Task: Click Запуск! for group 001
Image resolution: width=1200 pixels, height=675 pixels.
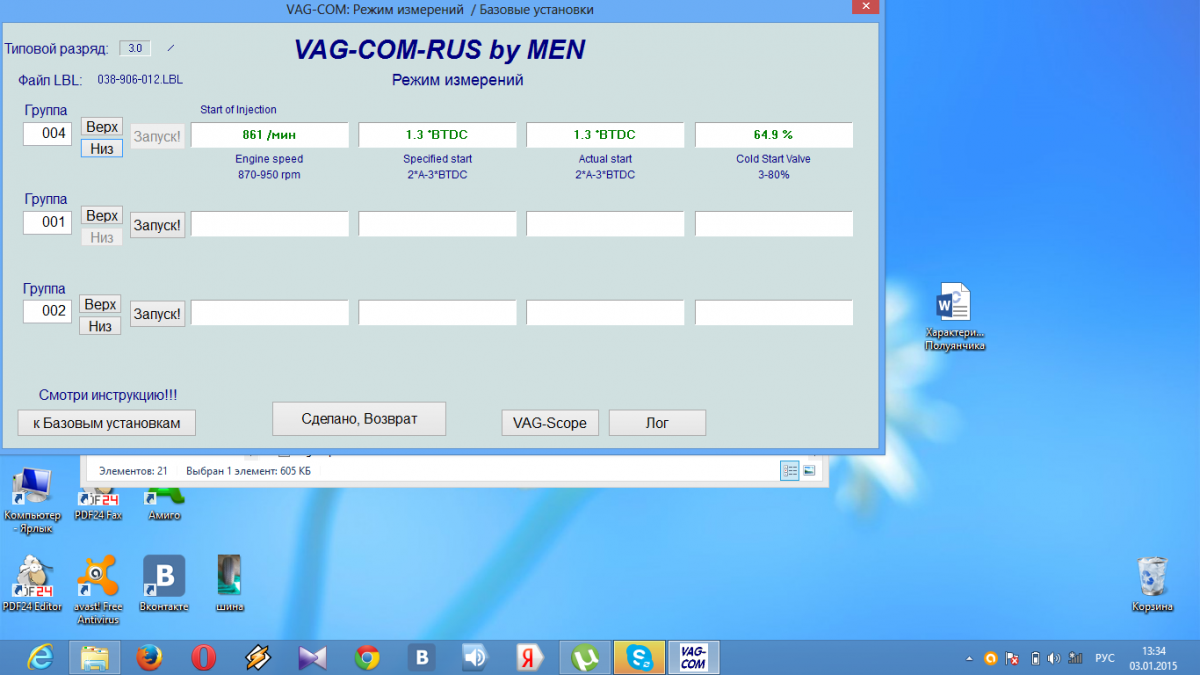Action: click(x=158, y=225)
